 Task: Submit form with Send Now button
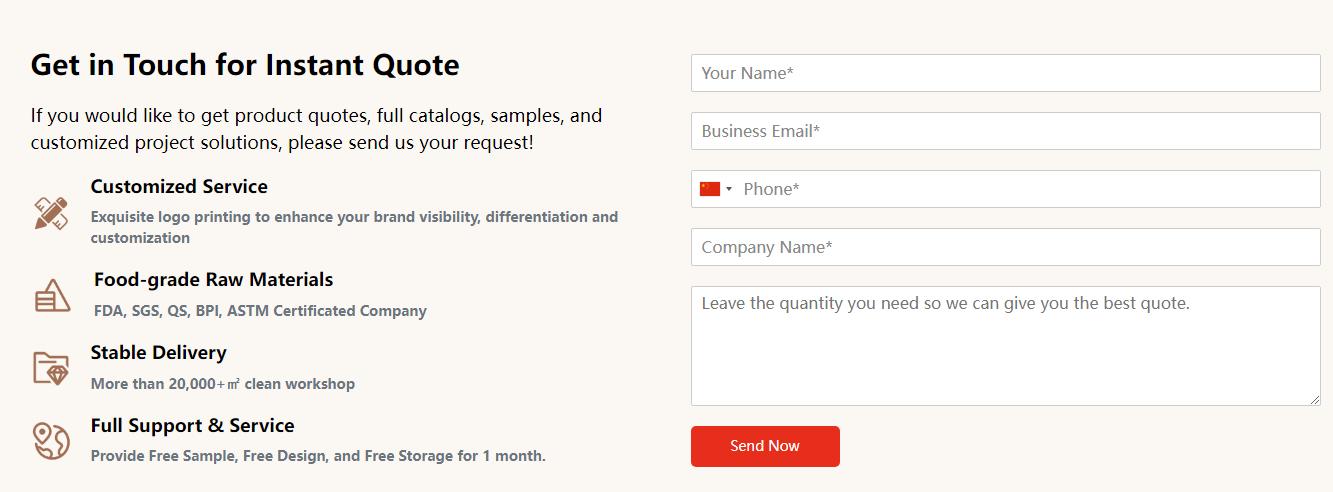[765, 446]
